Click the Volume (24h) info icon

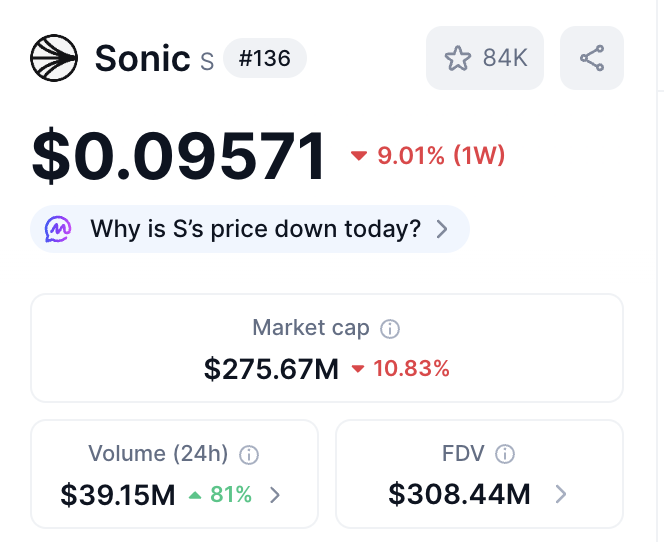coord(250,455)
